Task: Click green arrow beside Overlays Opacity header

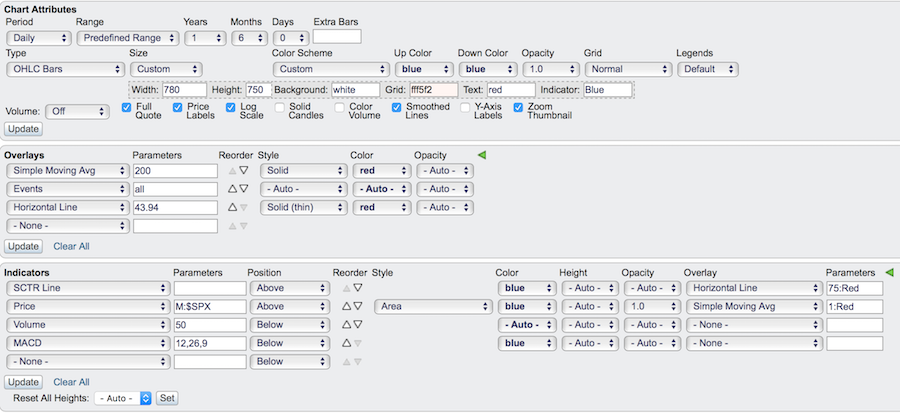Action: (482, 155)
